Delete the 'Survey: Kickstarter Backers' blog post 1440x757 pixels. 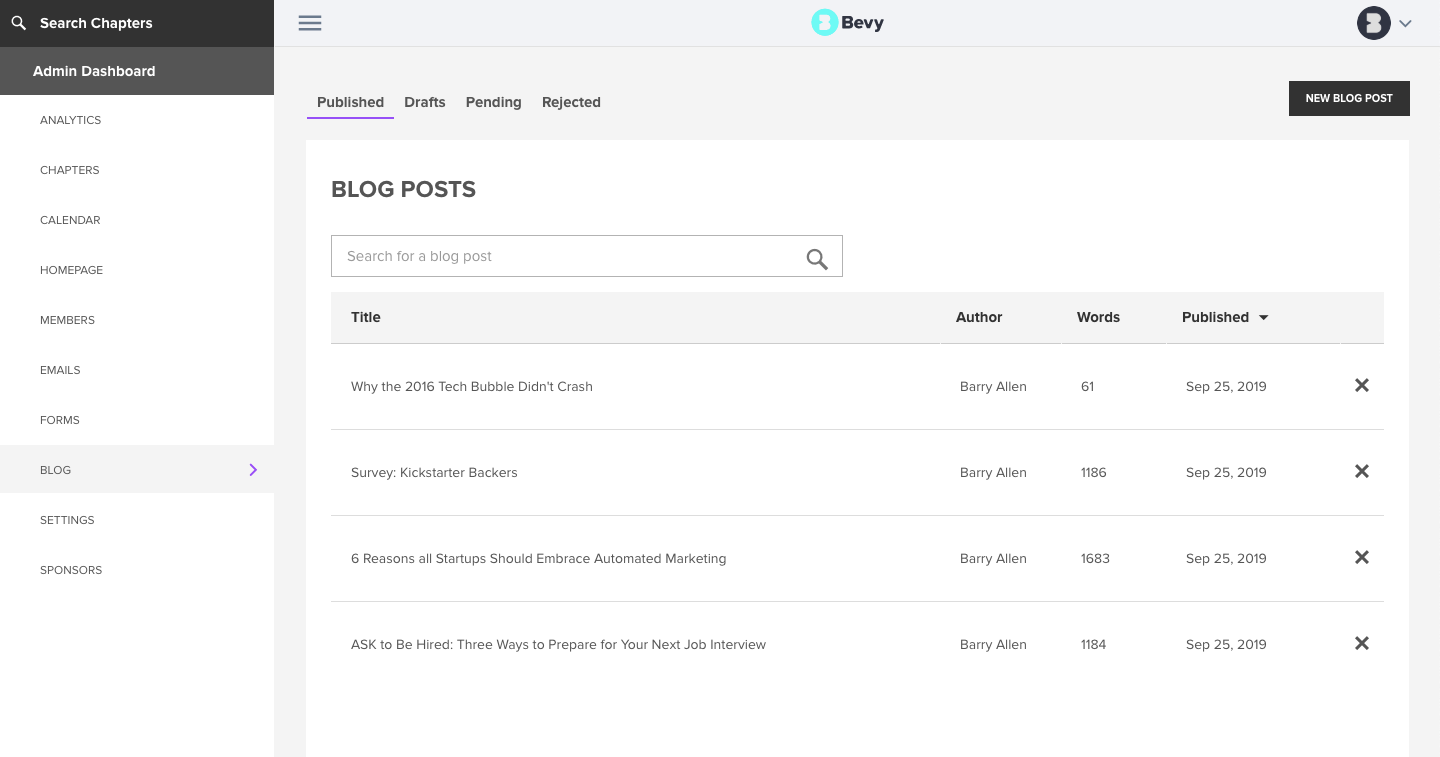[x=1361, y=471]
